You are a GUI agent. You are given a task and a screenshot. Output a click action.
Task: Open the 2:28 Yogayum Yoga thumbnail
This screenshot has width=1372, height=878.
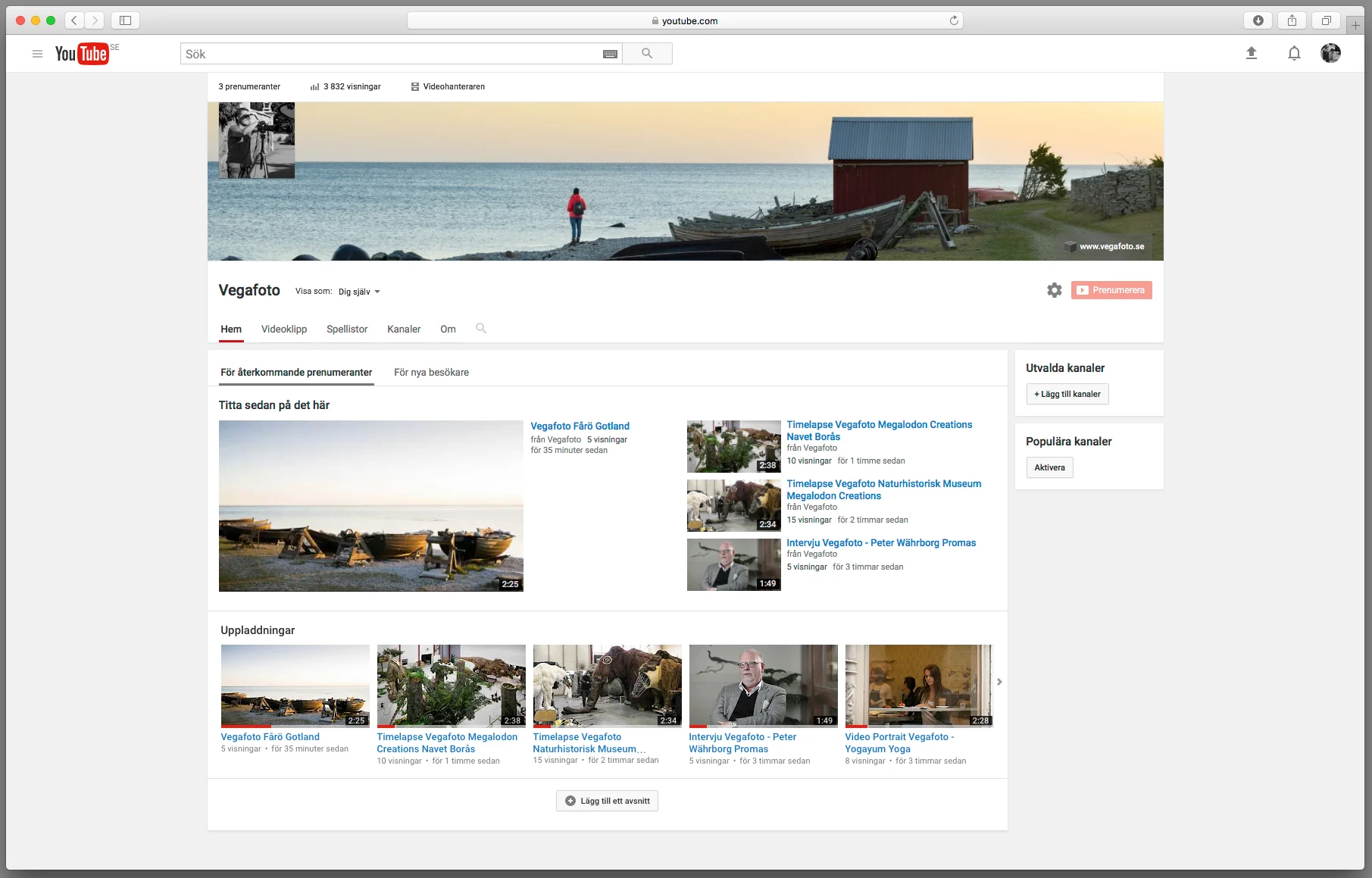(x=919, y=686)
